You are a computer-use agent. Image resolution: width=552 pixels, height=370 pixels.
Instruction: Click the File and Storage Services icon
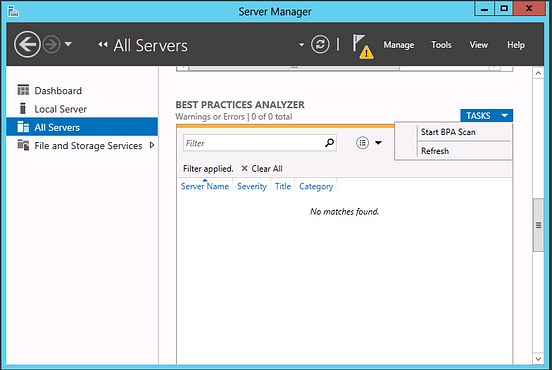23,145
